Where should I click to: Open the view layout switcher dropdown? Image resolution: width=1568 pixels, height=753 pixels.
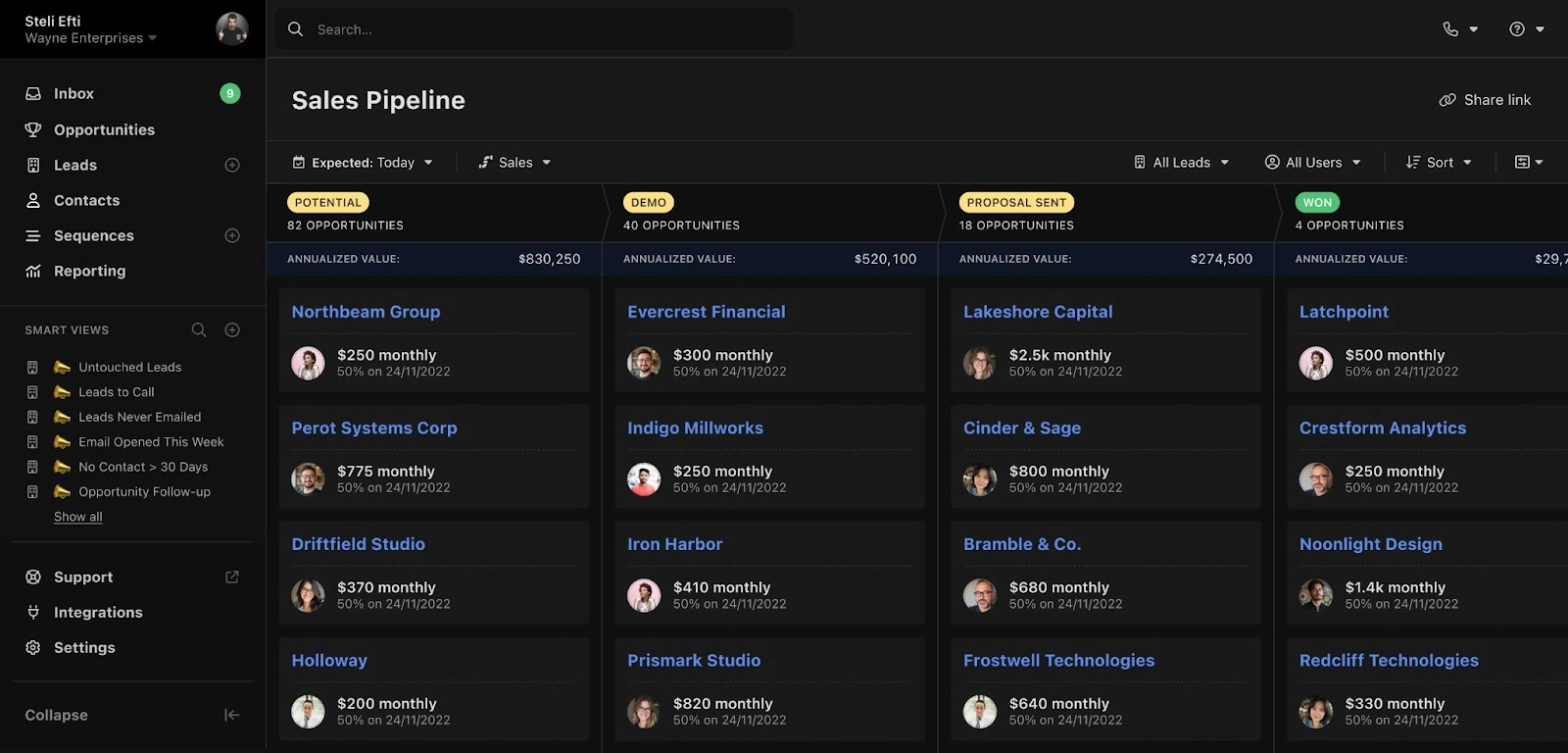1529,163
